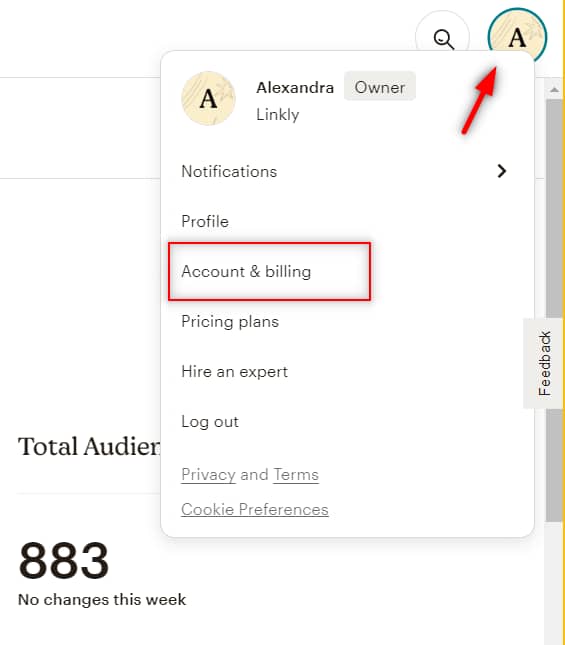Open Cookie Preferences link

click(x=255, y=509)
